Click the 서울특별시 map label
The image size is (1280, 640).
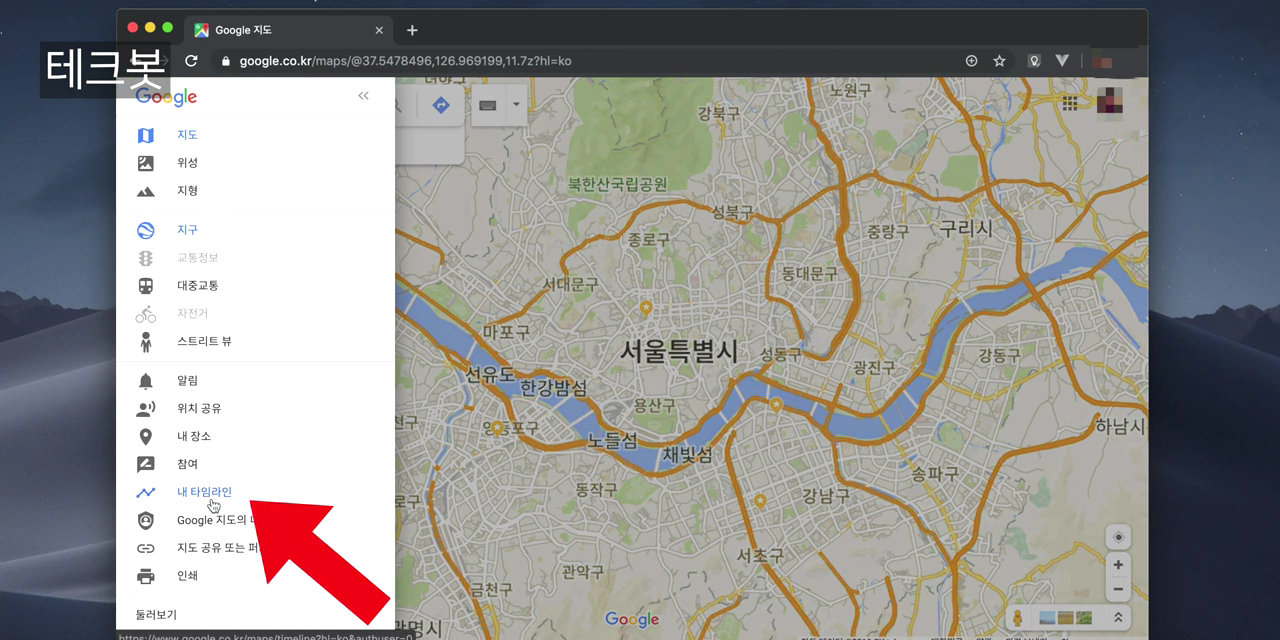[x=679, y=351]
